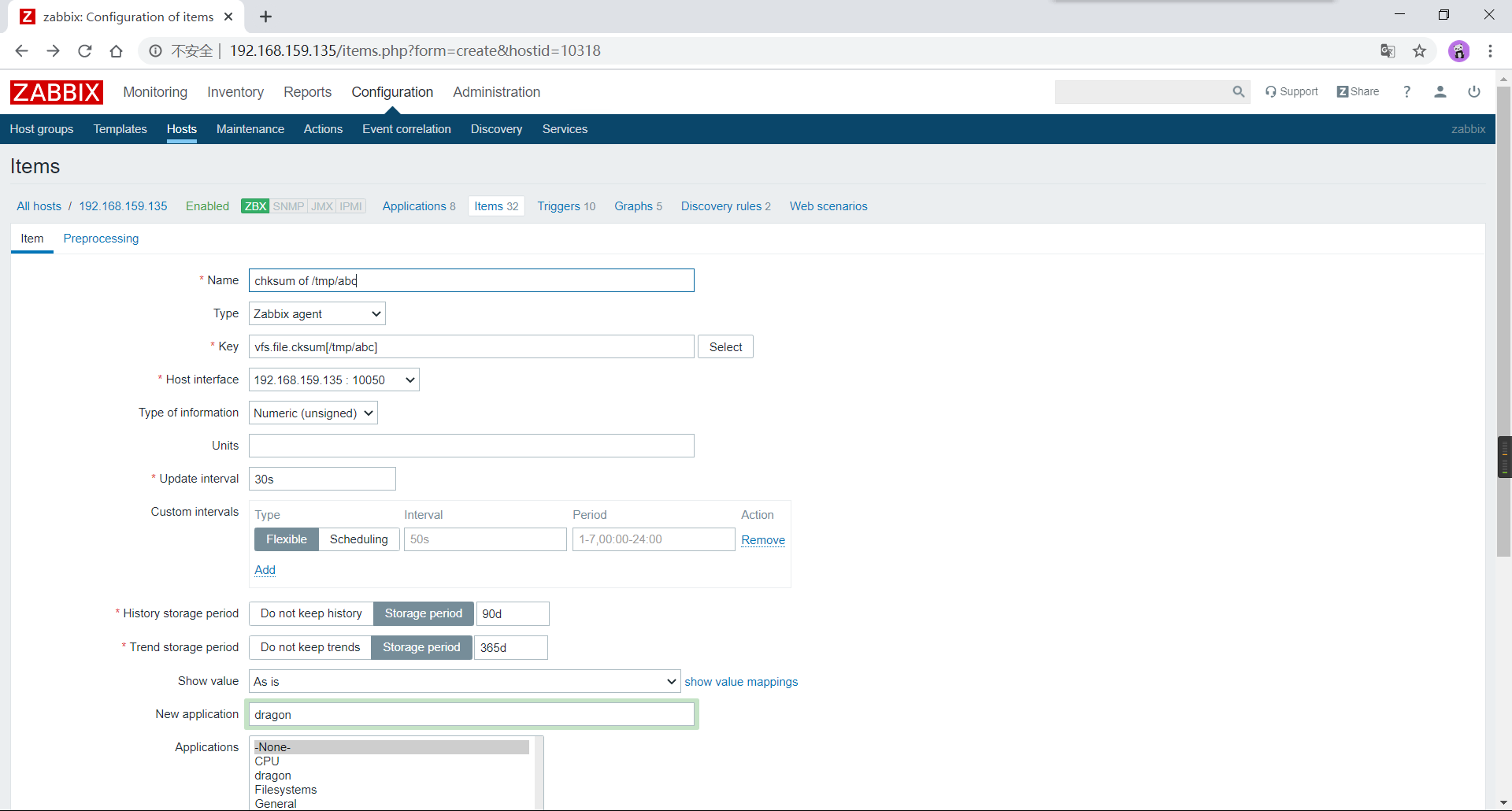Image resolution: width=1512 pixels, height=811 pixels.
Task: Reload the page
Action: pyautogui.click(x=85, y=51)
